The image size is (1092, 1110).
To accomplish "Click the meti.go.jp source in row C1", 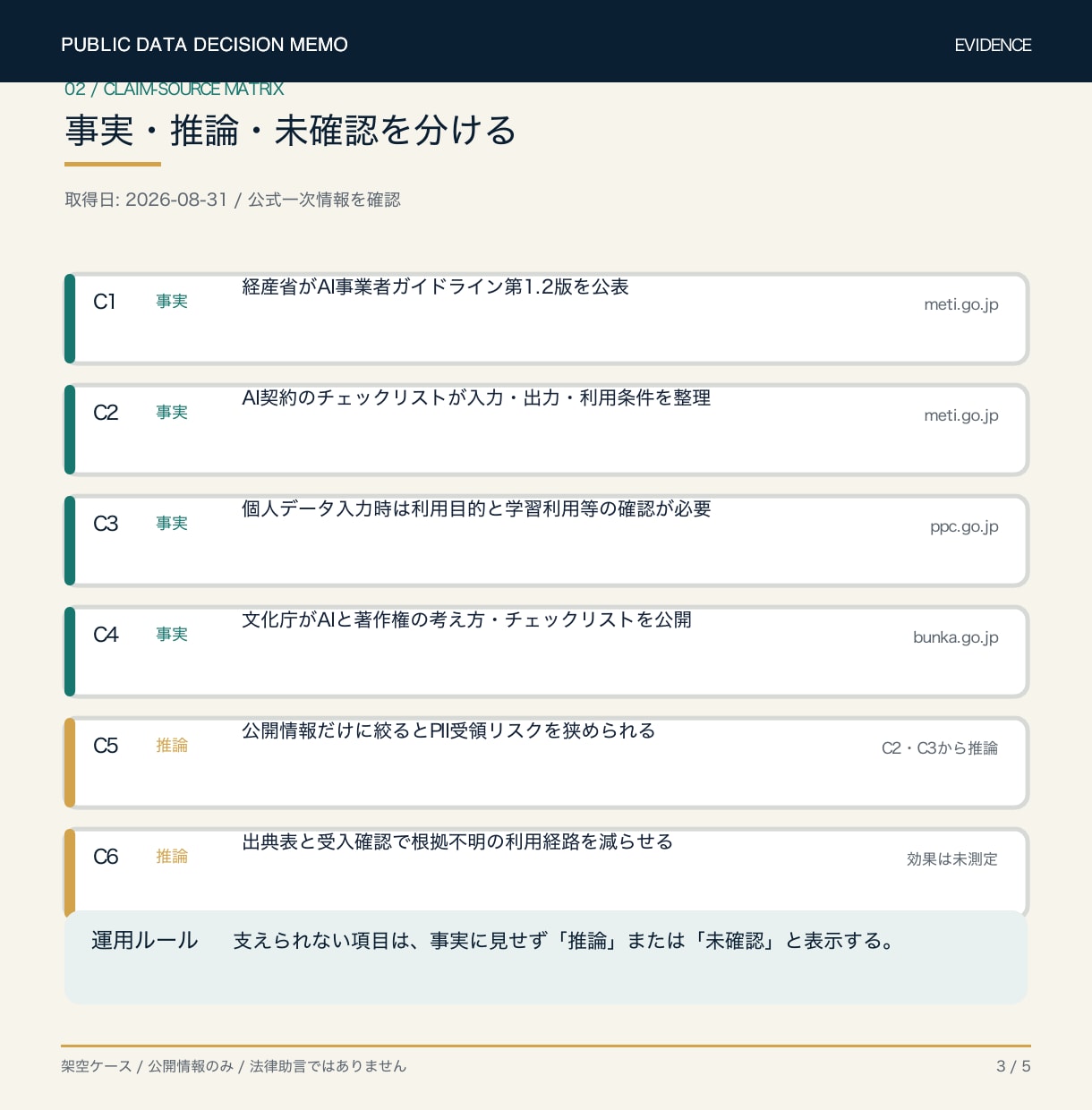I will coord(960,304).
